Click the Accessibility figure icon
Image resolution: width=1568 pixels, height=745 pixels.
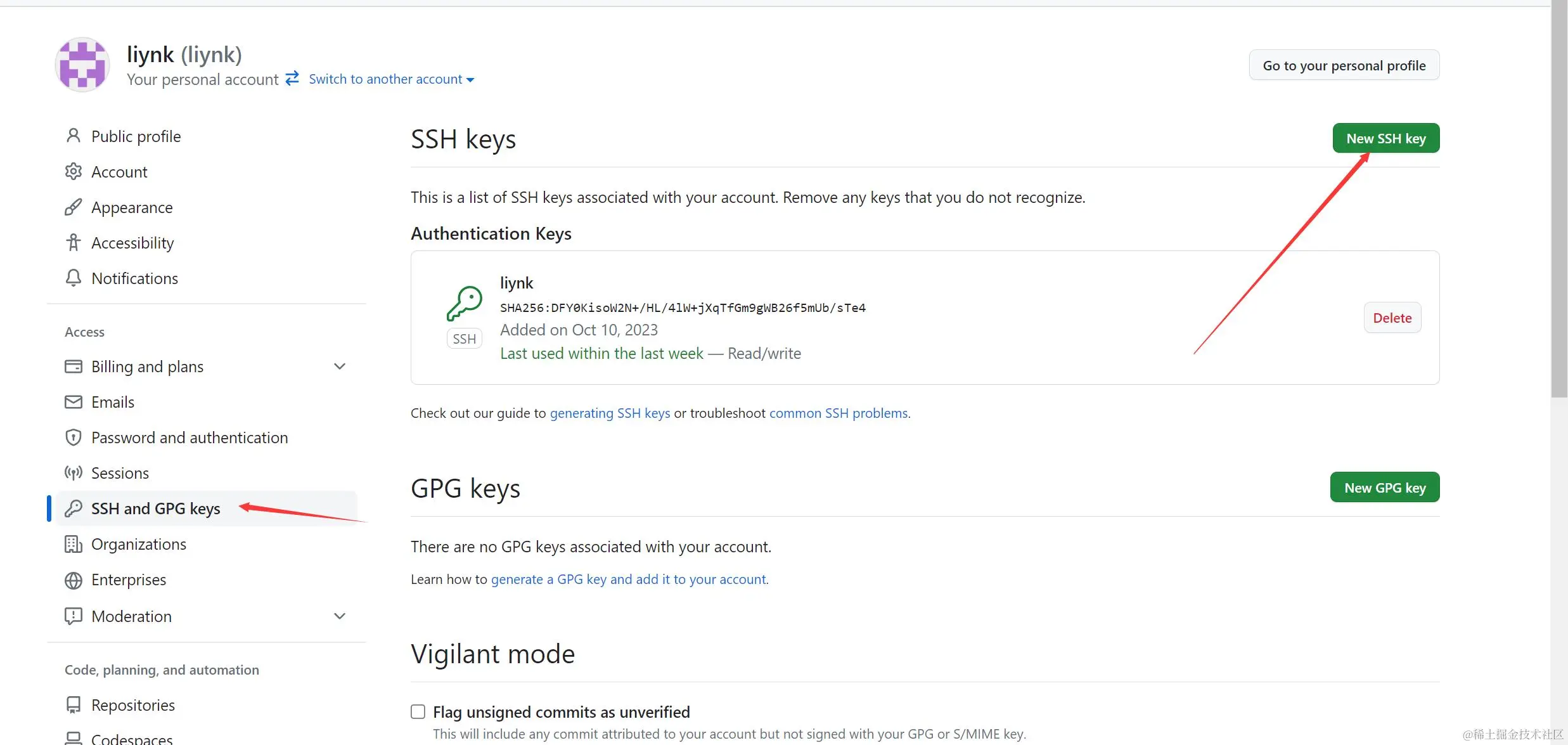click(74, 242)
